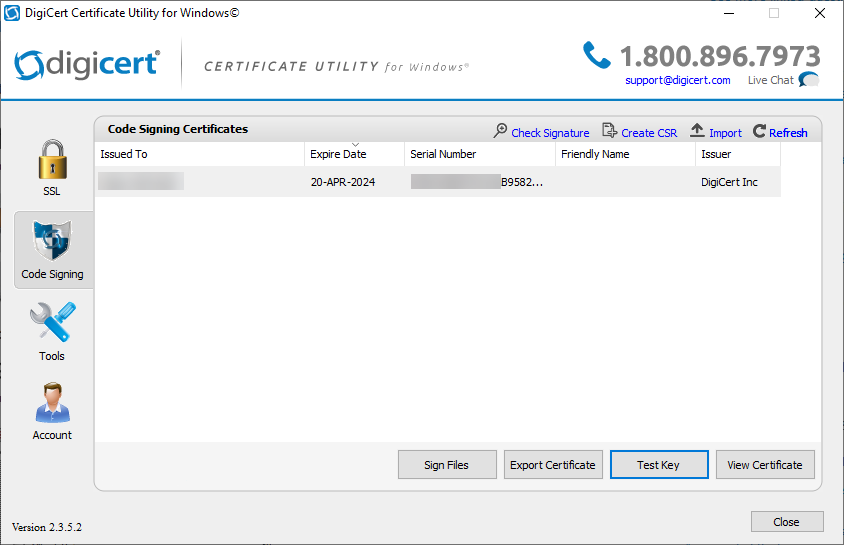Open support@digicert.com email link

tap(678, 80)
